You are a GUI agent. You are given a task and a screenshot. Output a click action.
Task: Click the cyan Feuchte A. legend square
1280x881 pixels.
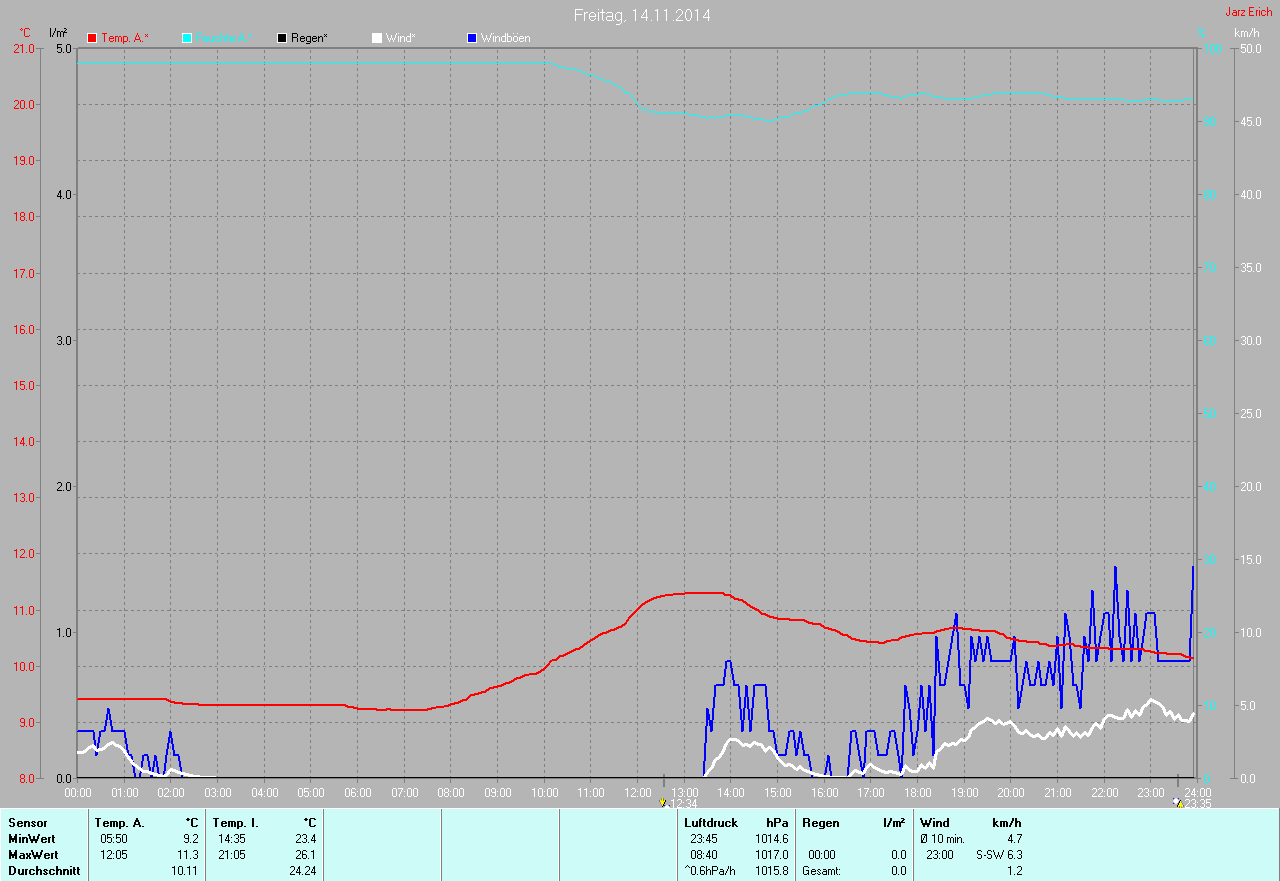[x=187, y=38]
